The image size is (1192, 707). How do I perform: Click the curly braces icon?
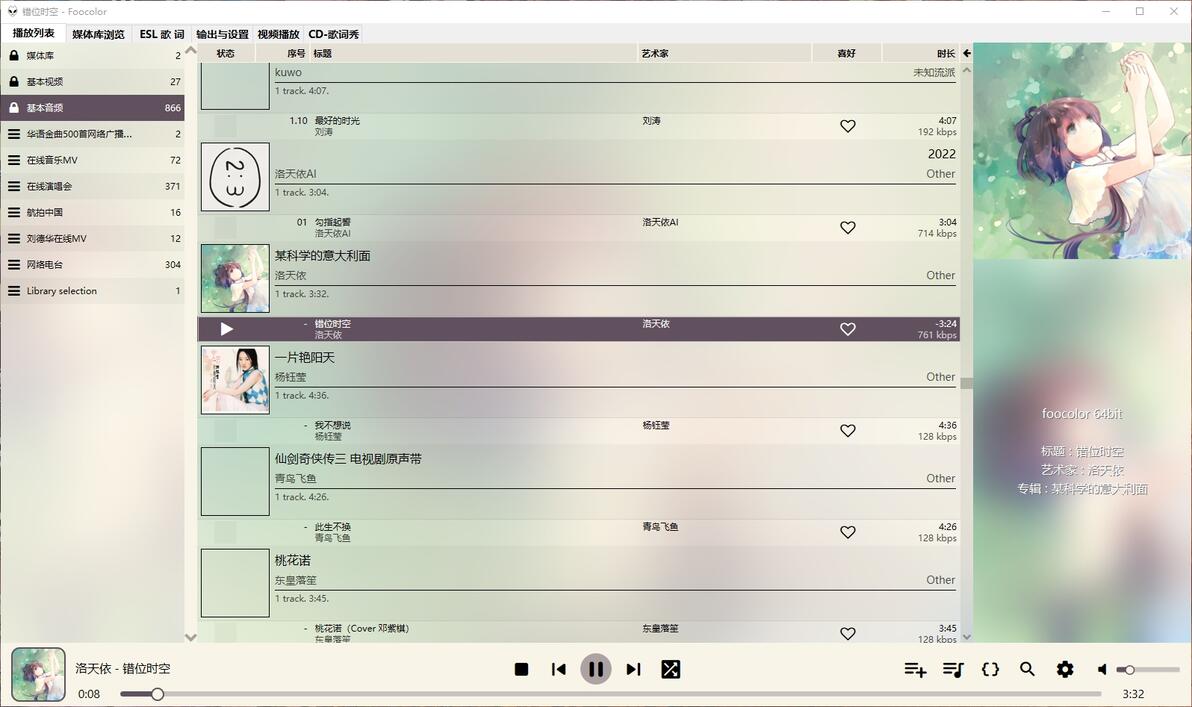(x=990, y=669)
